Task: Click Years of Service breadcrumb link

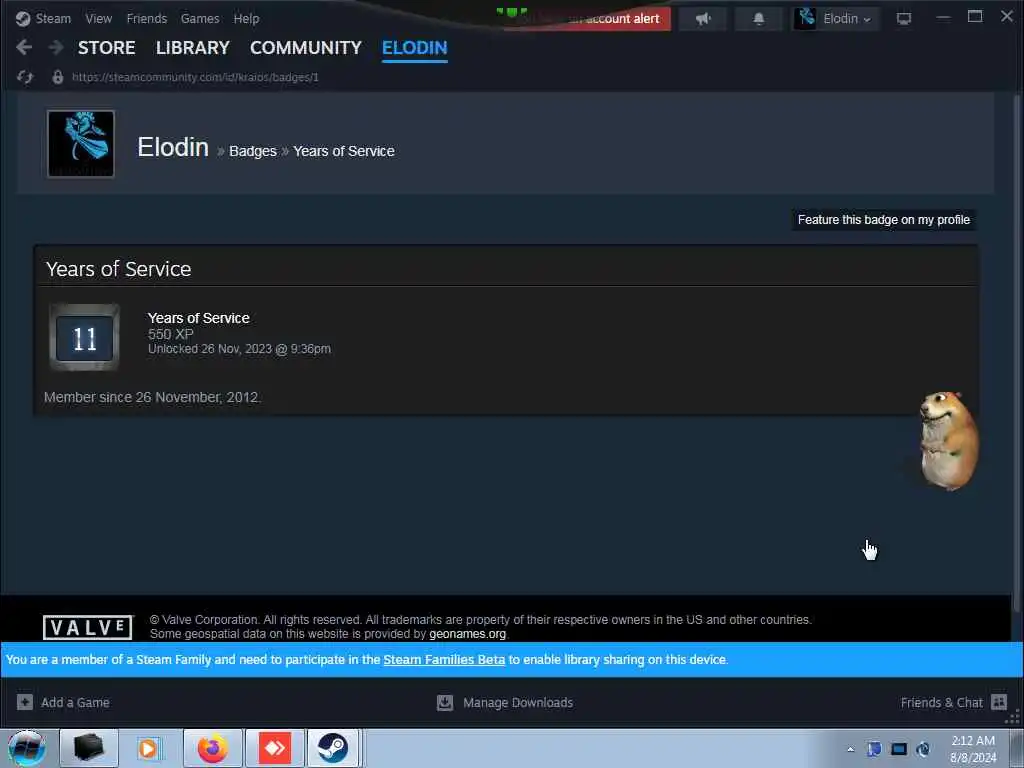Action: point(344,151)
